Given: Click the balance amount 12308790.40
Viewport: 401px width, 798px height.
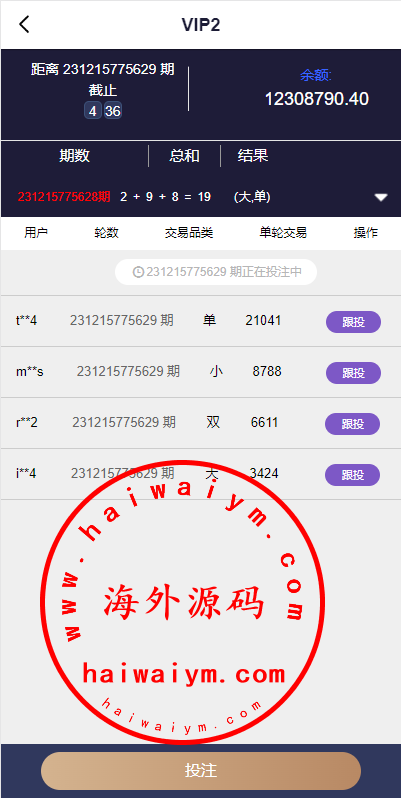Looking at the screenshot, I should tap(317, 99).
